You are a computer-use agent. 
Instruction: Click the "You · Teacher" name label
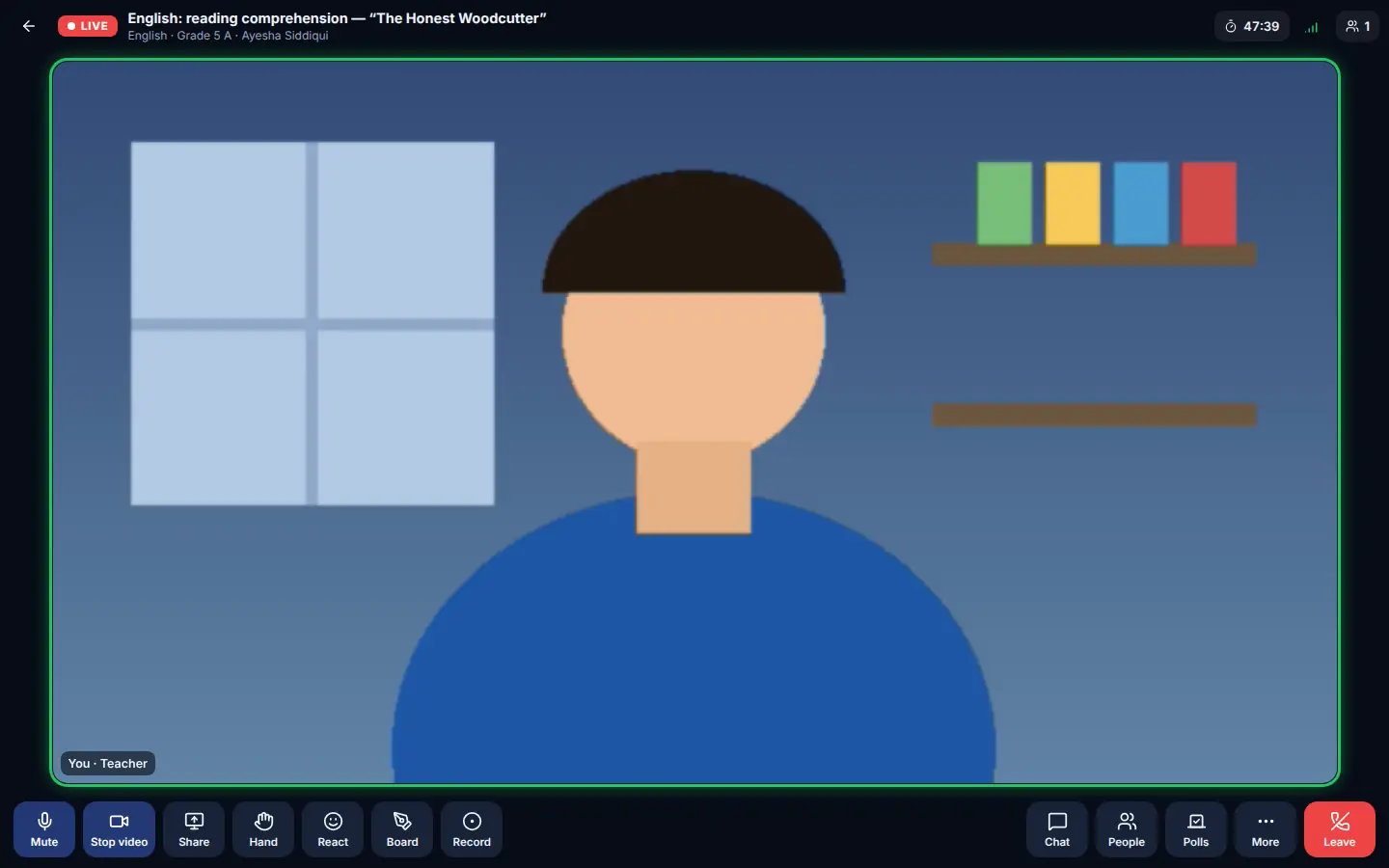108,763
